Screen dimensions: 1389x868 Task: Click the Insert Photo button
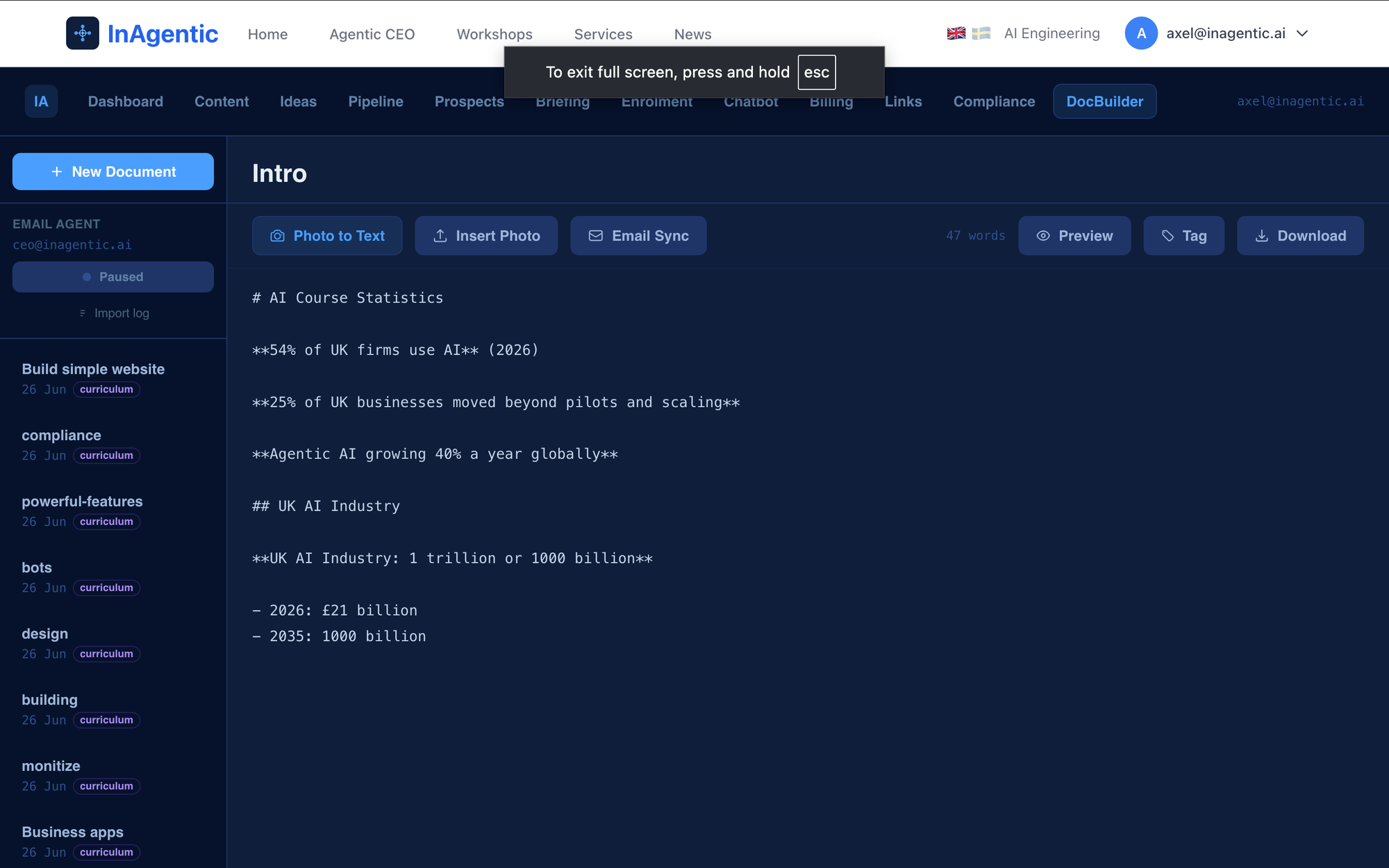coord(486,236)
